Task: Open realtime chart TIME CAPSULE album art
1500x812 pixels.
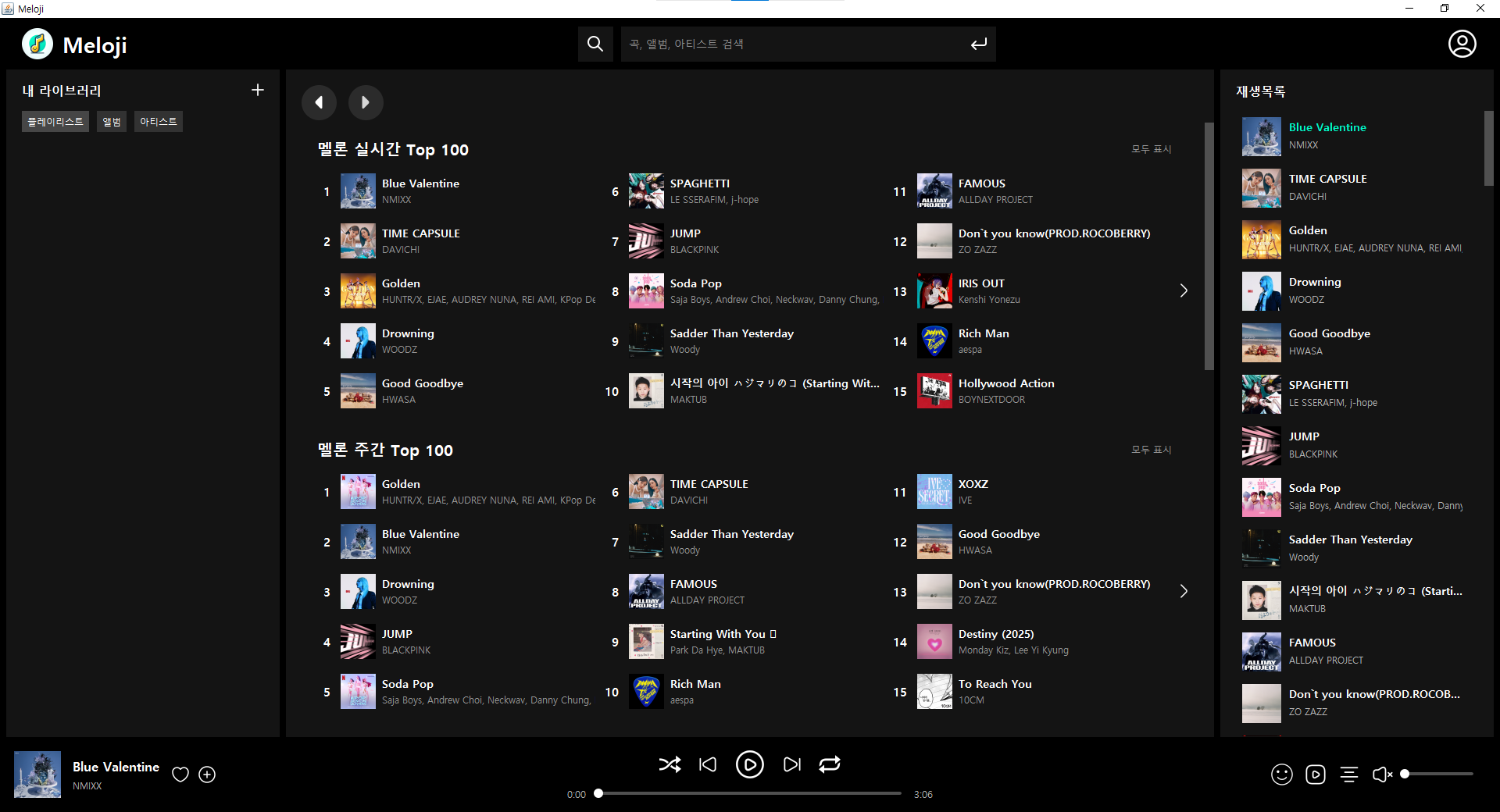Action: (358, 241)
